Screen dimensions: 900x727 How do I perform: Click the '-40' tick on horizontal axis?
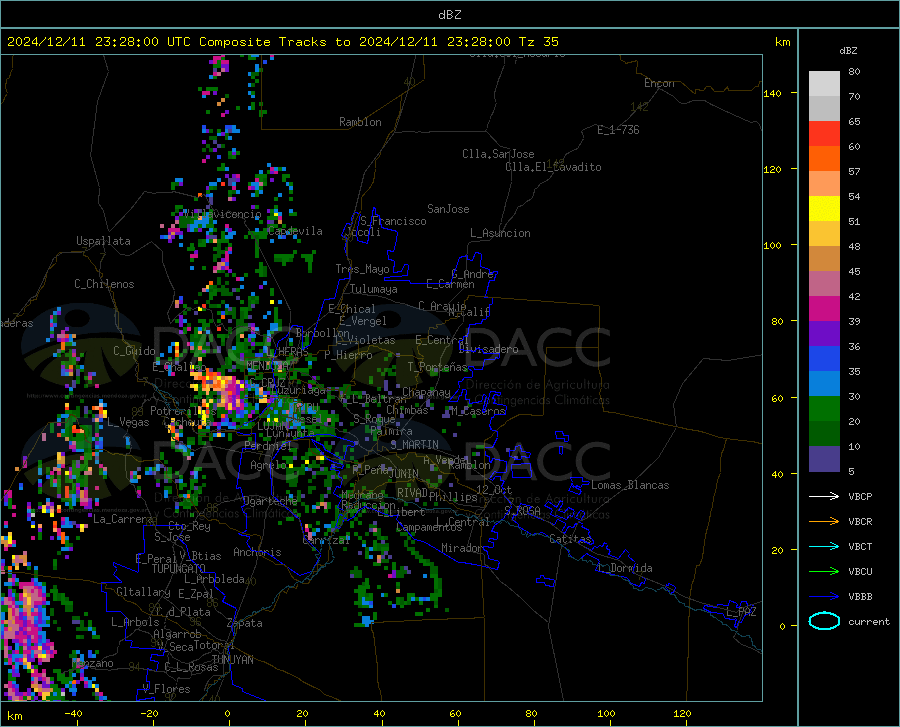click(73, 713)
